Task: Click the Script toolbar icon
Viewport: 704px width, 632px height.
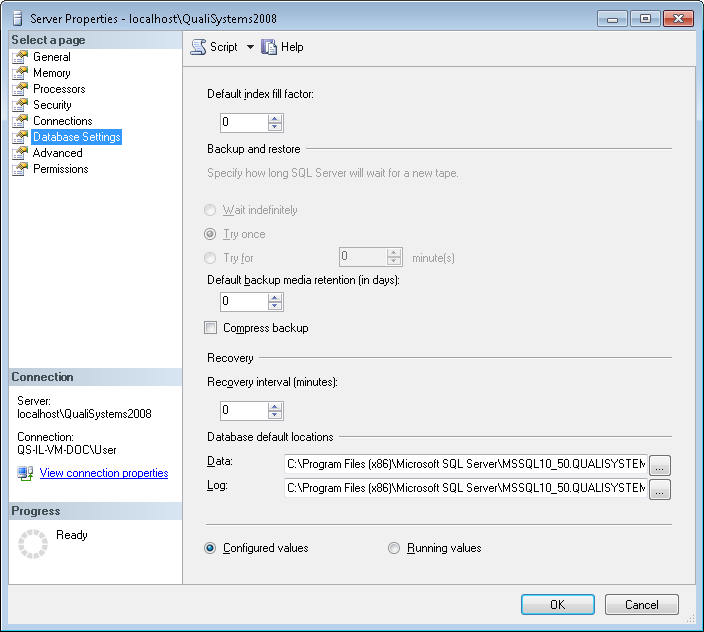Action: point(198,47)
